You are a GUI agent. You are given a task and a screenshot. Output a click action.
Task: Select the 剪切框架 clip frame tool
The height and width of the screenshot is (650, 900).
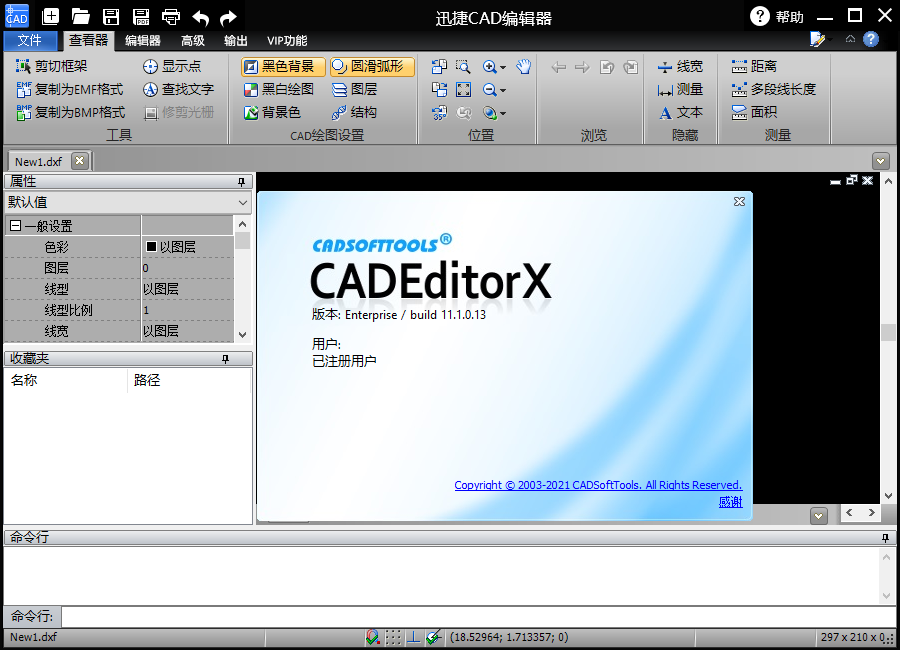[52, 66]
